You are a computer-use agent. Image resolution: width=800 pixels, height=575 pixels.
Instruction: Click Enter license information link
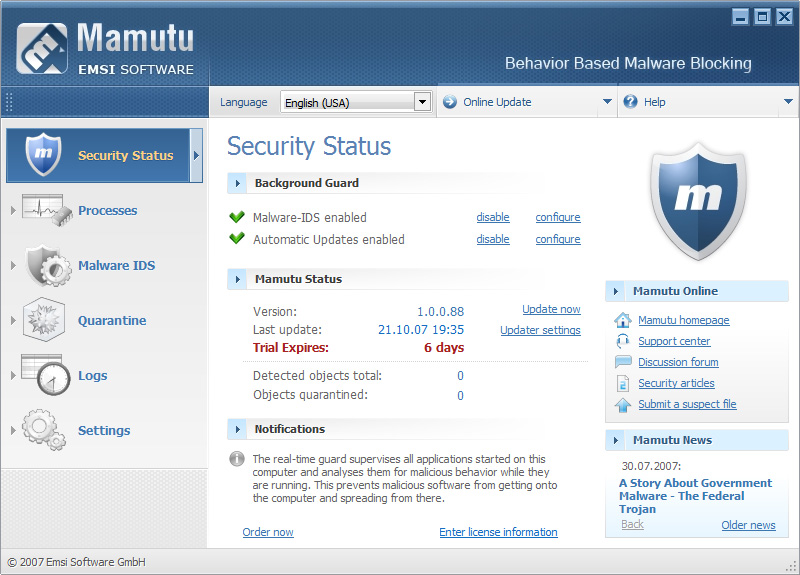click(498, 532)
